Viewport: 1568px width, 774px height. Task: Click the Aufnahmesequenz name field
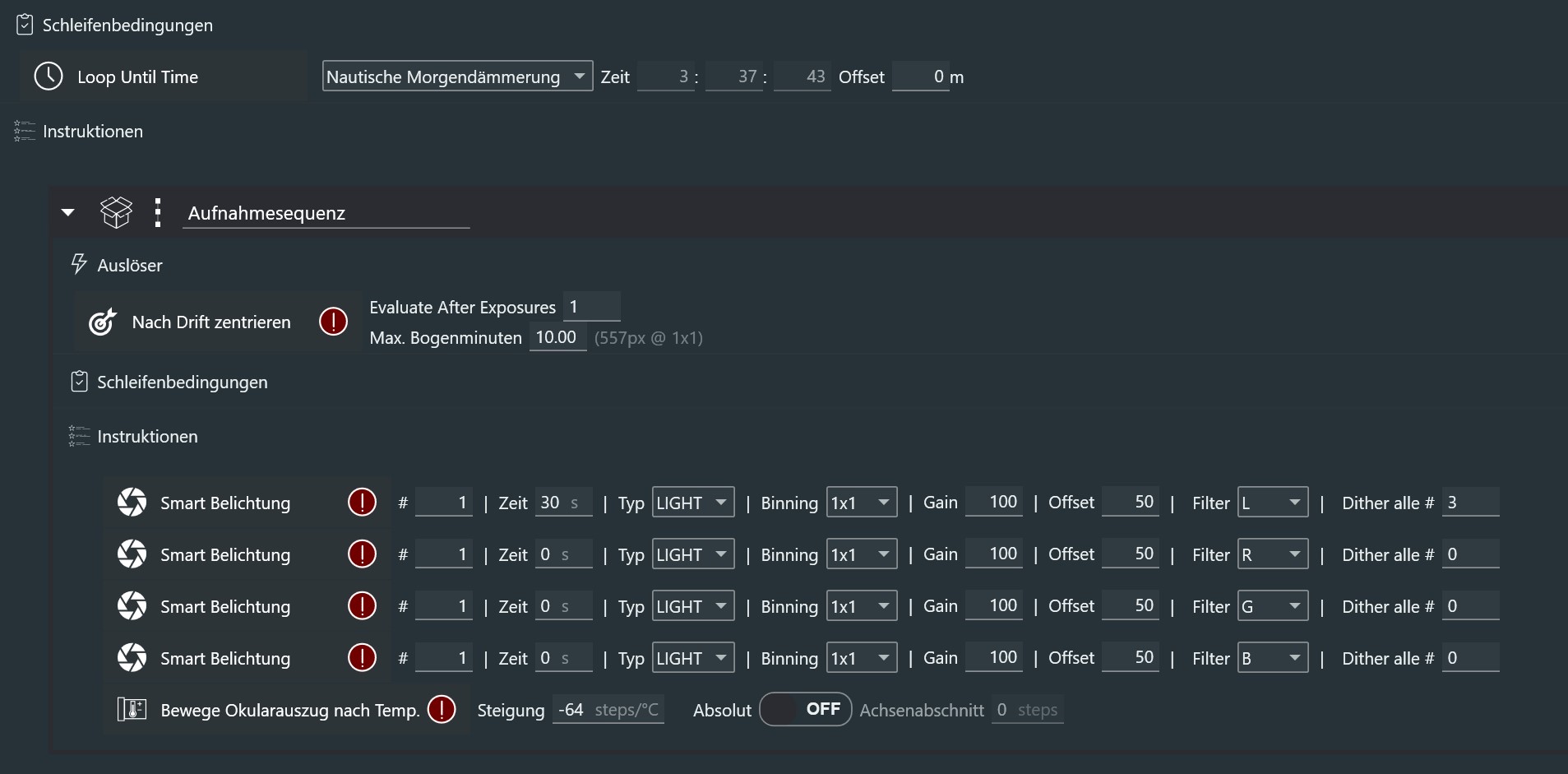pyautogui.click(x=326, y=213)
